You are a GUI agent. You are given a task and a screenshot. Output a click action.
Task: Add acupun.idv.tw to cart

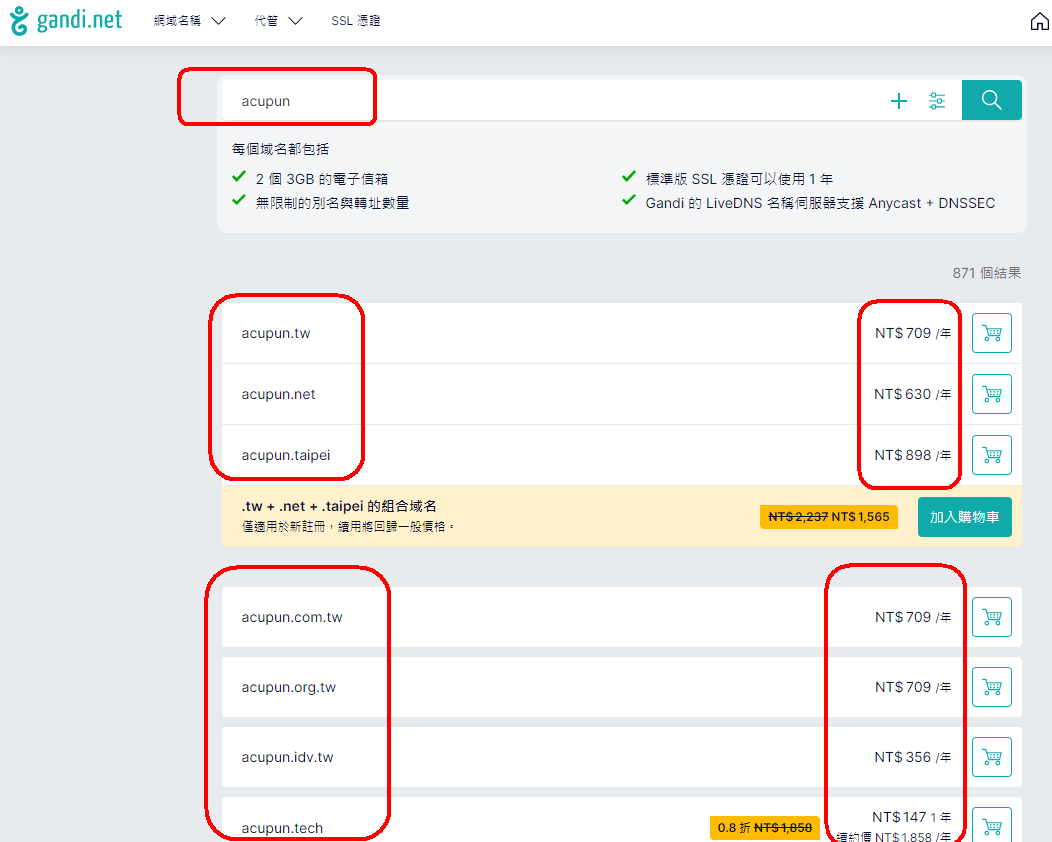[991, 757]
